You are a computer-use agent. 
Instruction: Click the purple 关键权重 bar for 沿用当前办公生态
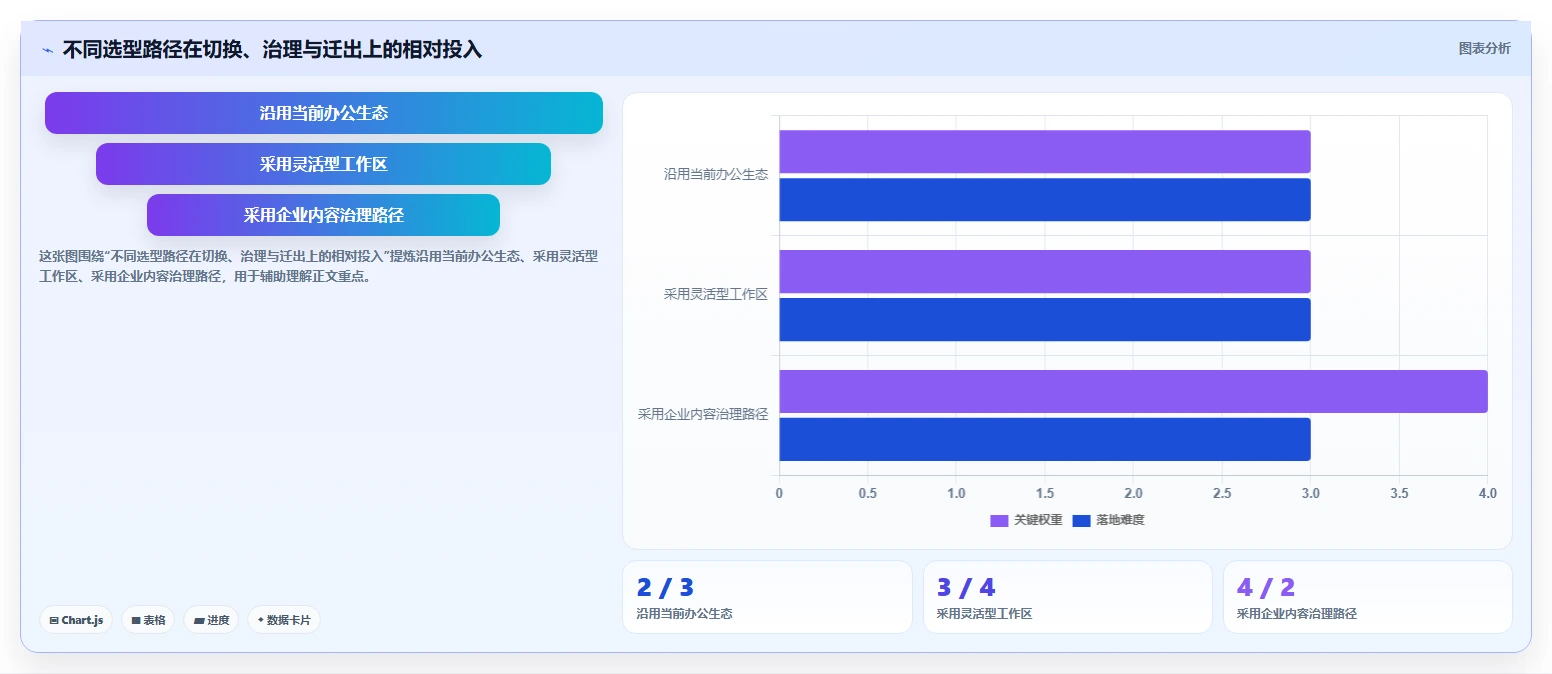pyautogui.click(x=1045, y=151)
